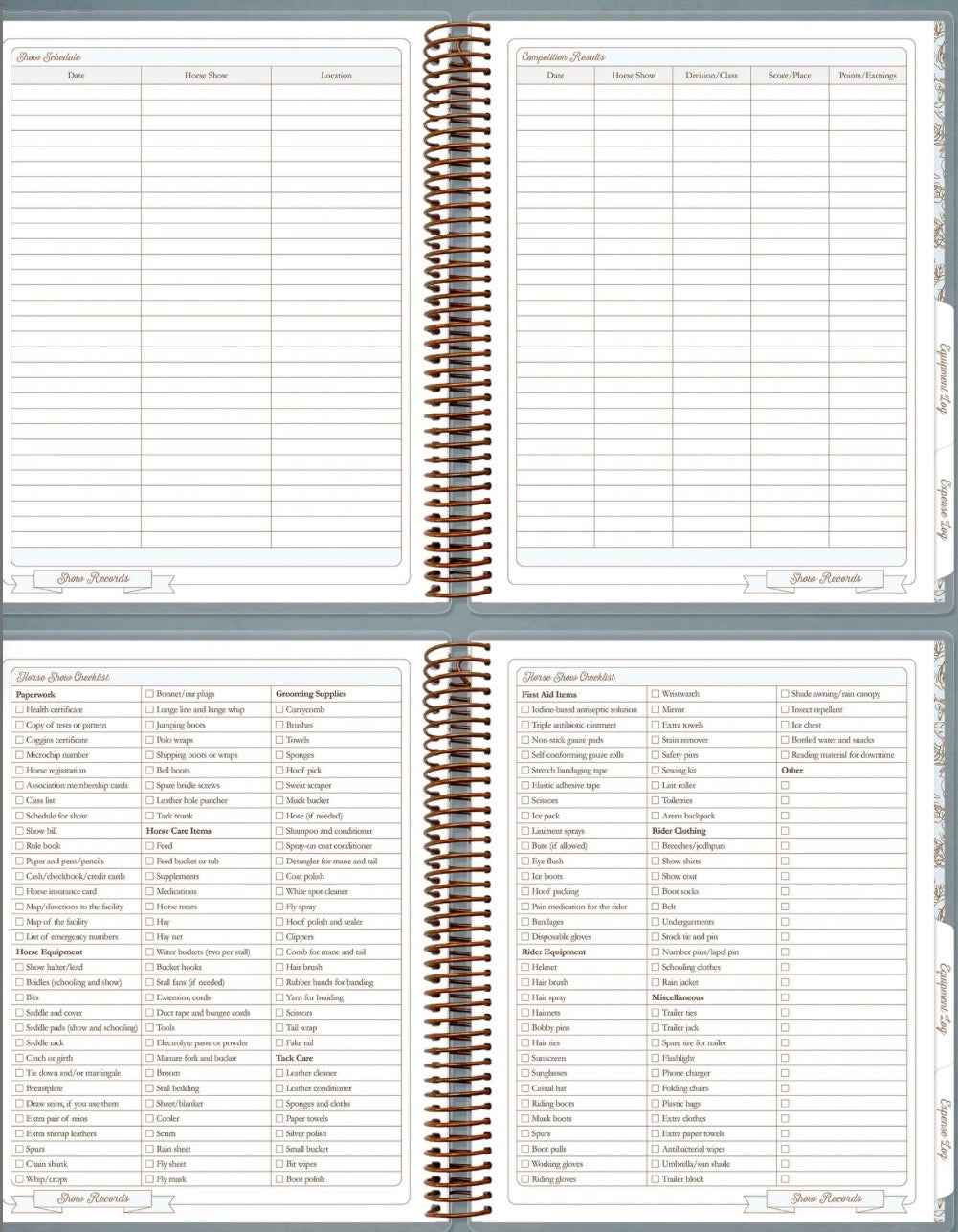The width and height of the screenshot is (958, 1232).
Task: Mark the Boot polish checkbox
Action: click(279, 1179)
